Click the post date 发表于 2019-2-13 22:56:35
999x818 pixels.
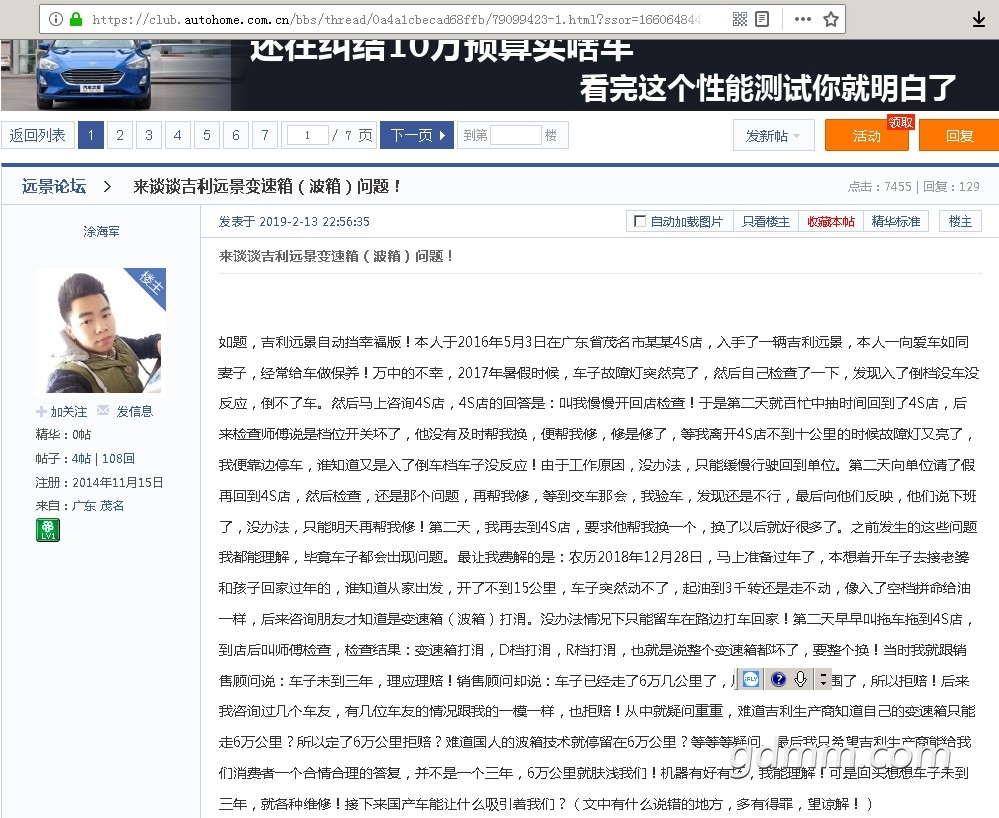294,221
